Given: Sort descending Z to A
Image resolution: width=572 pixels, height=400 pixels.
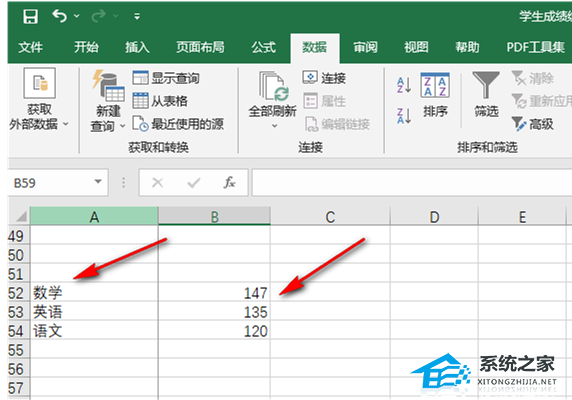Looking at the screenshot, I should point(404,116).
